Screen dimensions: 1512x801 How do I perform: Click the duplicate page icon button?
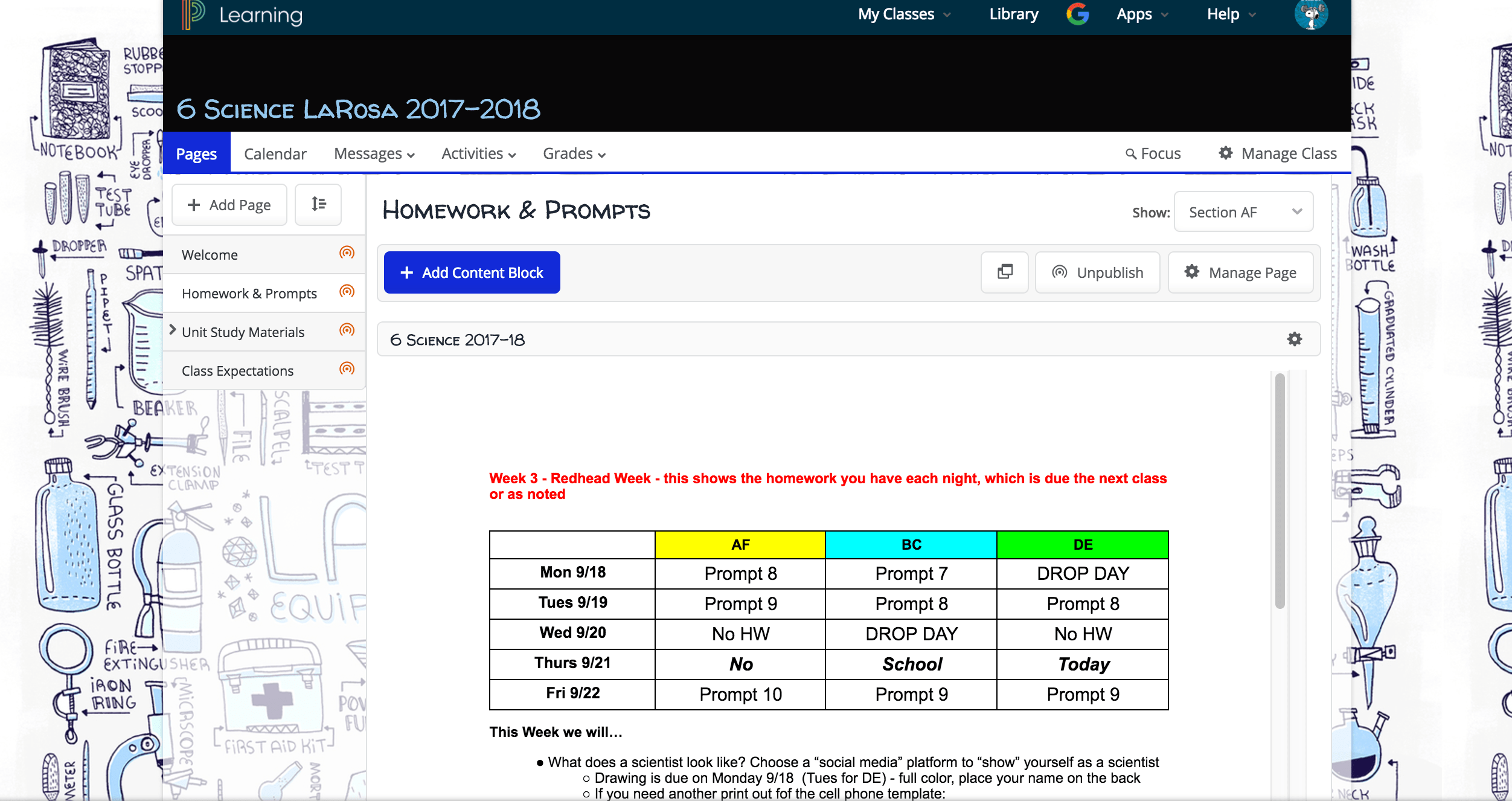pos(1005,272)
